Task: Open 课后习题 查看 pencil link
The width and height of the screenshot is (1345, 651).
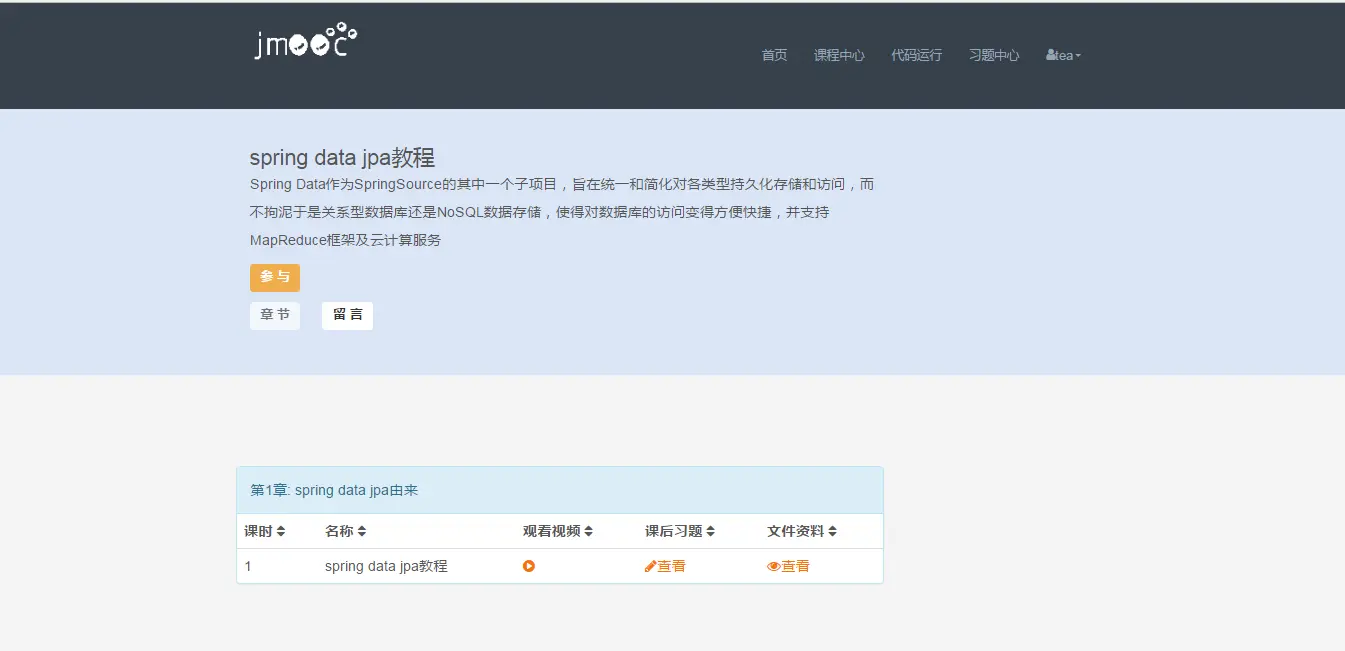Action: (665, 566)
